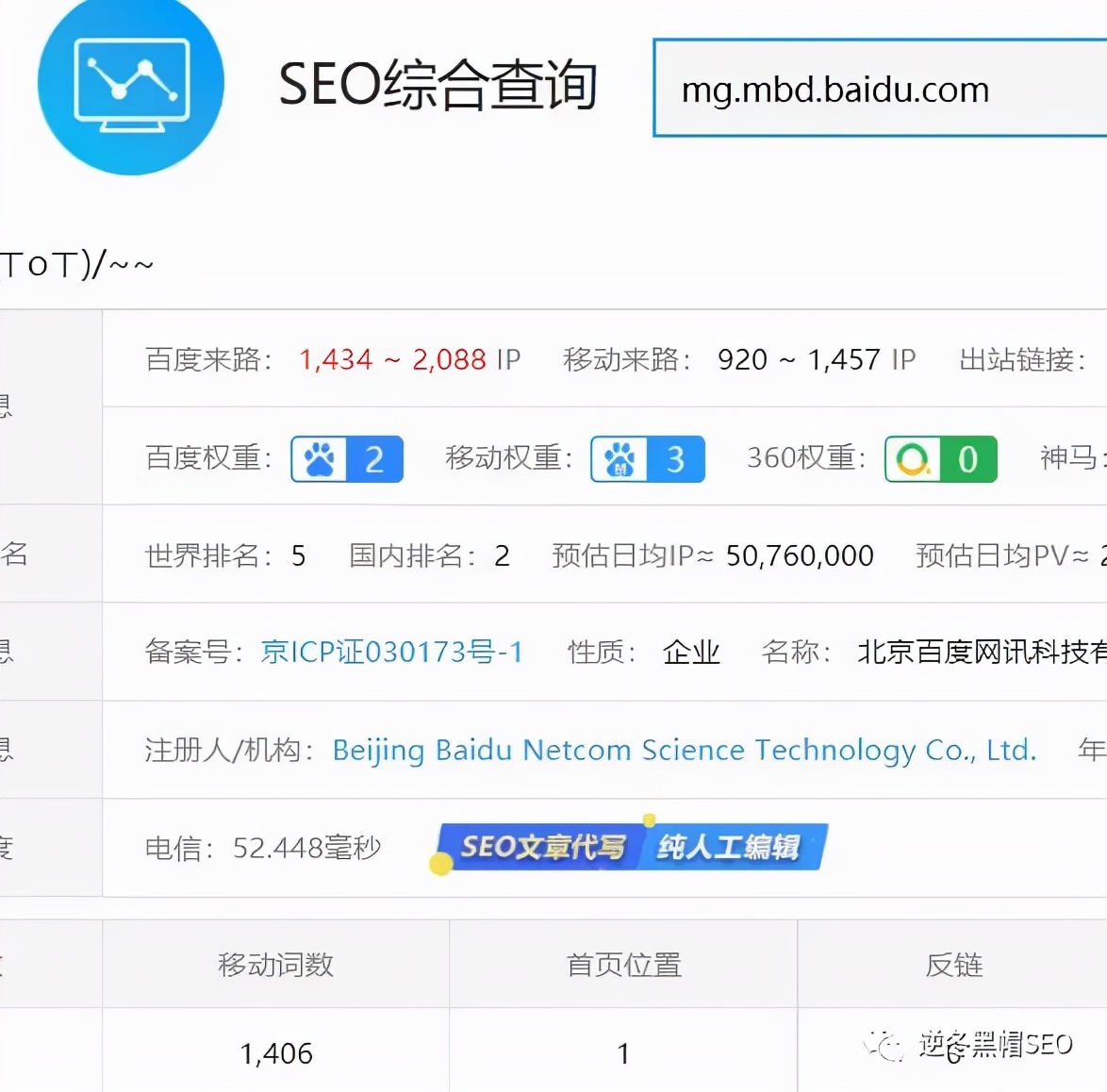1107x1092 pixels.
Task: Select the blue computer screen graphic
Action: [x=131, y=80]
